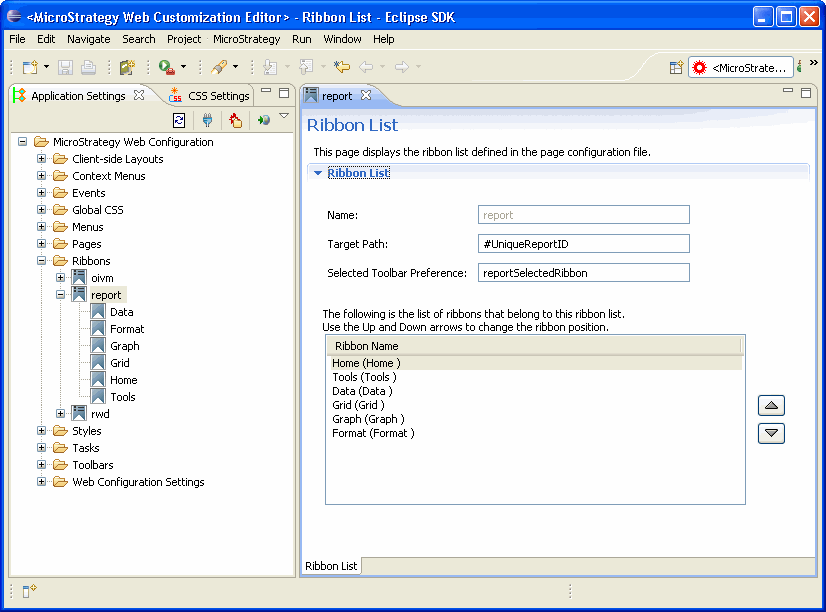The height and width of the screenshot is (612, 826).
Task: Expand the rwd ribbon list node
Action: pos(61,413)
